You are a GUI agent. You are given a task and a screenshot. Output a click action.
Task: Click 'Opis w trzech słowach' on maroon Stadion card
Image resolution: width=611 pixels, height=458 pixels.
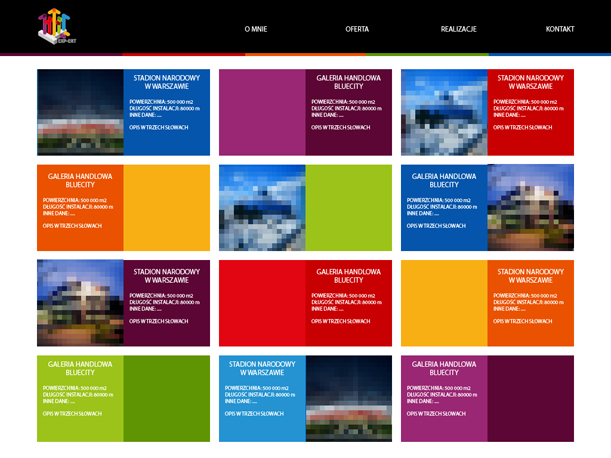[159, 321]
